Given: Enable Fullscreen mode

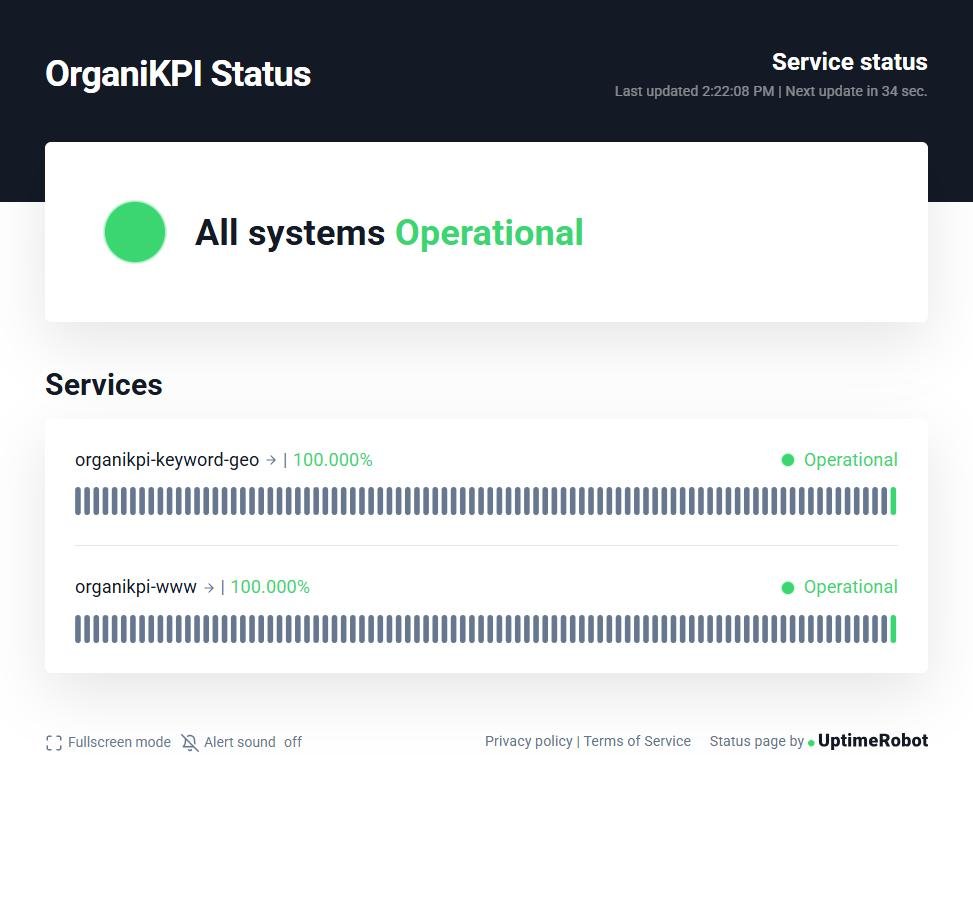Looking at the screenshot, I should (x=119, y=742).
